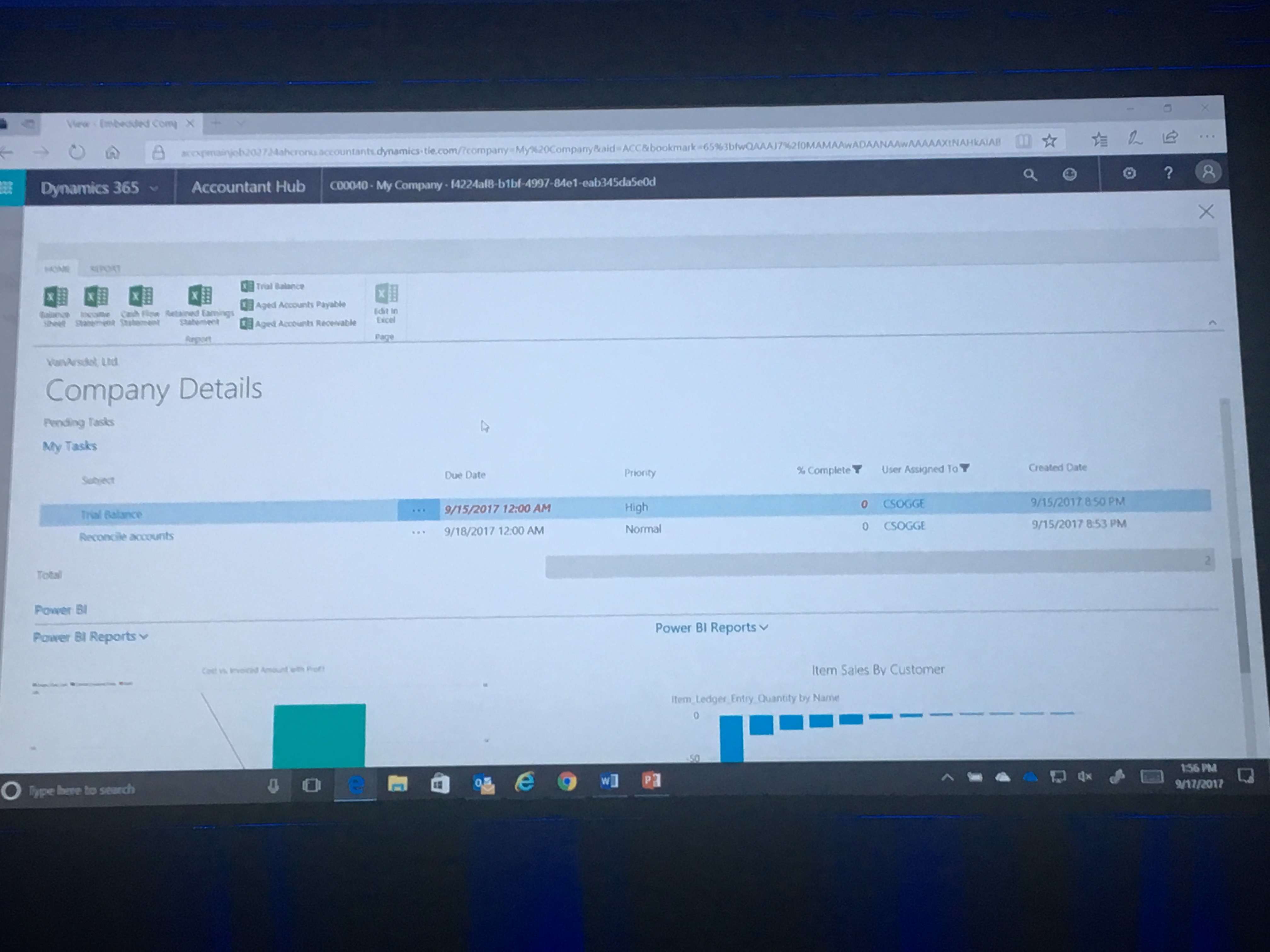Click the search magnifier in header
The image size is (1270, 952).
[x=1030, y=175]
